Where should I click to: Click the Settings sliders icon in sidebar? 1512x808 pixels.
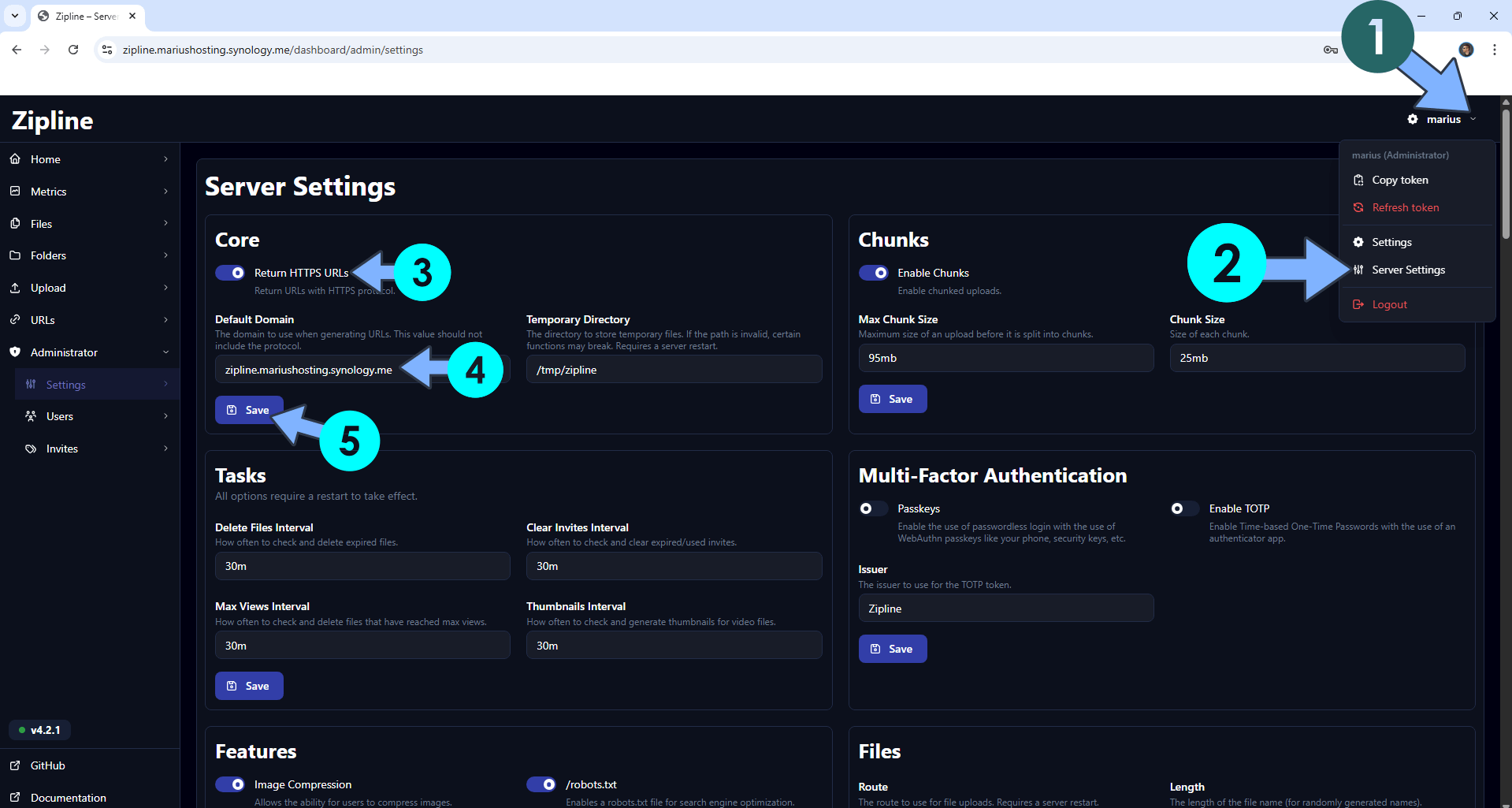(31, 385)
